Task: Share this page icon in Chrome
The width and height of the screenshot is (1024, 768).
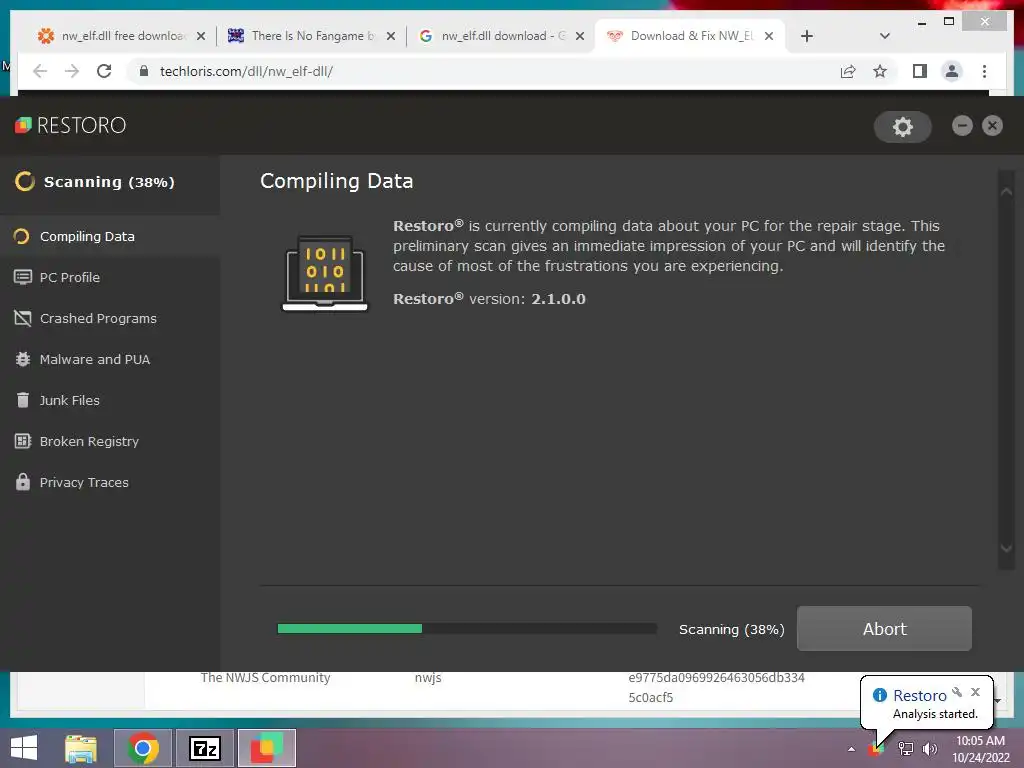Action: point(848,71)
